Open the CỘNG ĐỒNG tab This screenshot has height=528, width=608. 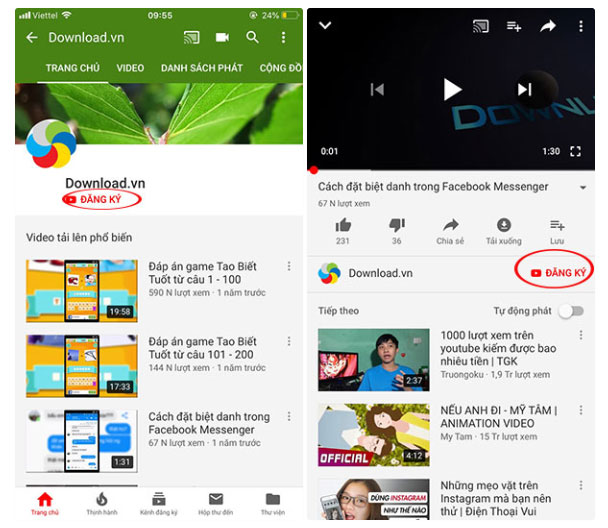(281, 68)
